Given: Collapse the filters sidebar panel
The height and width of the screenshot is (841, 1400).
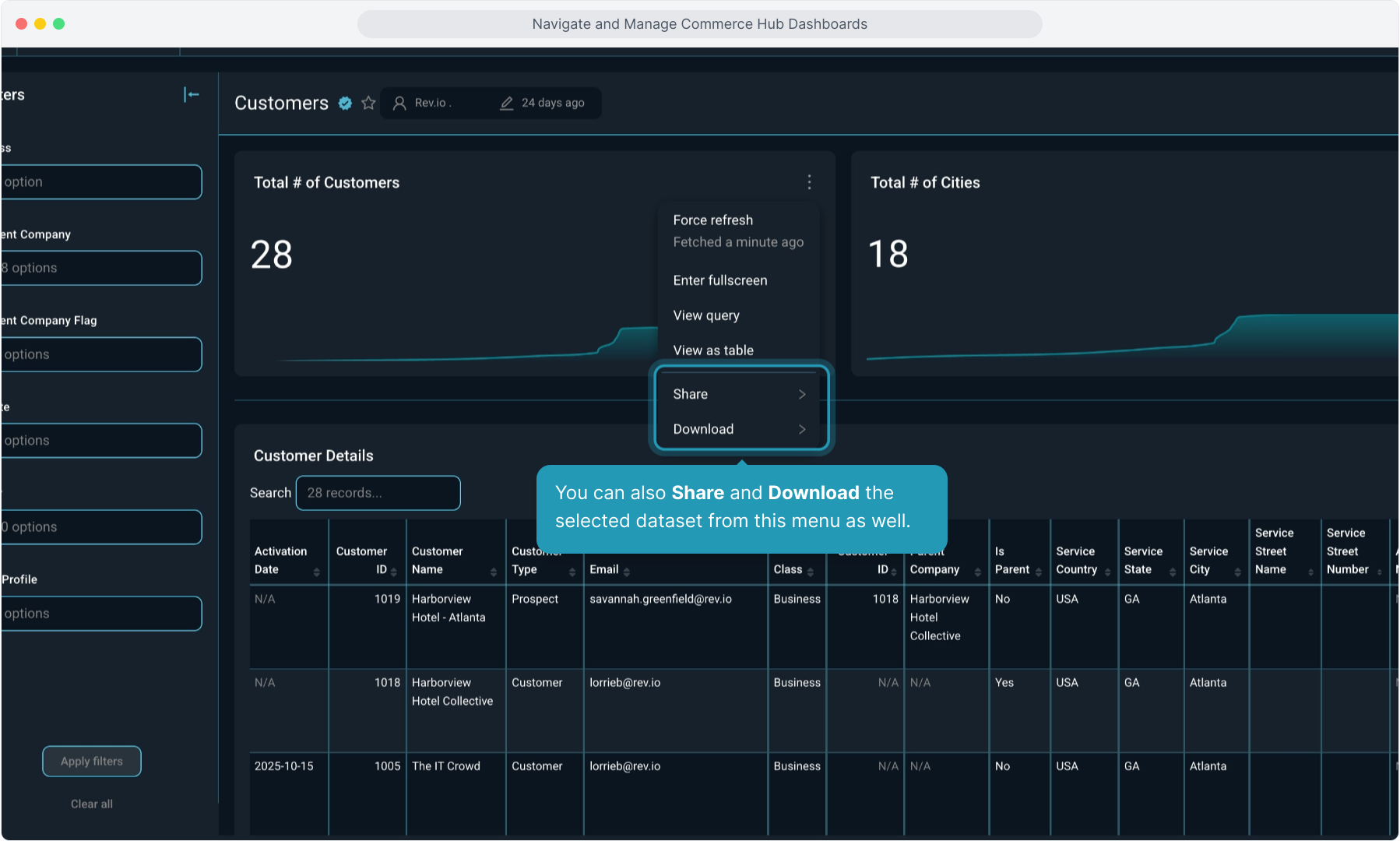Looking at the screenshot, I should point(192,95).
